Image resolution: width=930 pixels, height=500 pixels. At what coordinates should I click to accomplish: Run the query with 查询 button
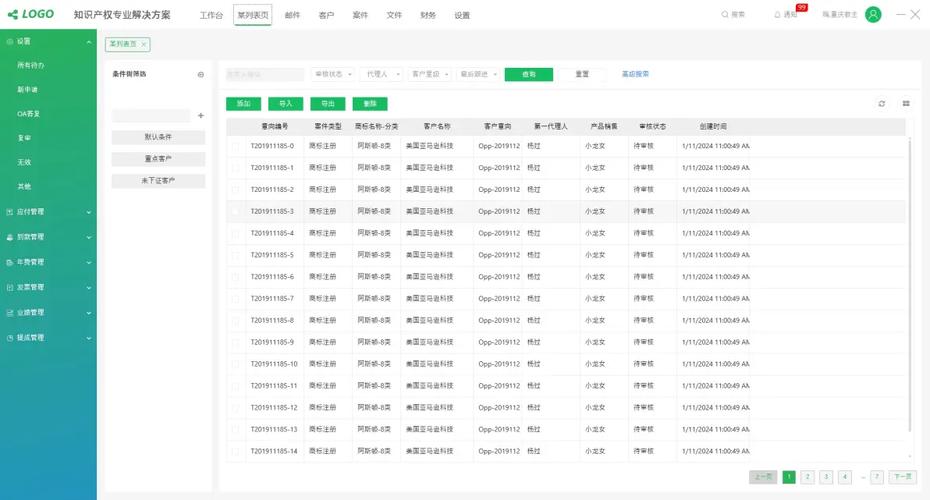tap(529, 74)
